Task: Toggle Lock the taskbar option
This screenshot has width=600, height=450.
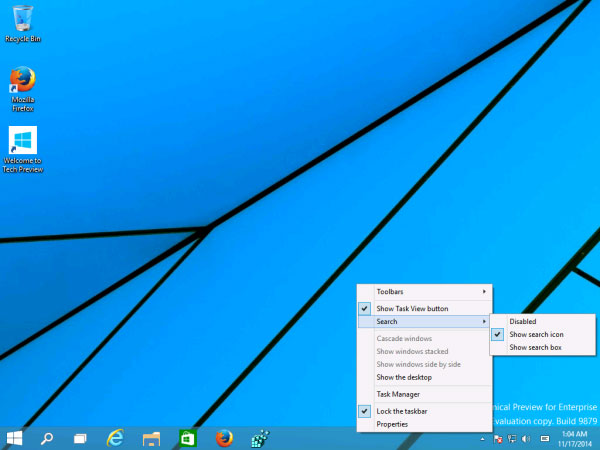Action: [425, 411]
